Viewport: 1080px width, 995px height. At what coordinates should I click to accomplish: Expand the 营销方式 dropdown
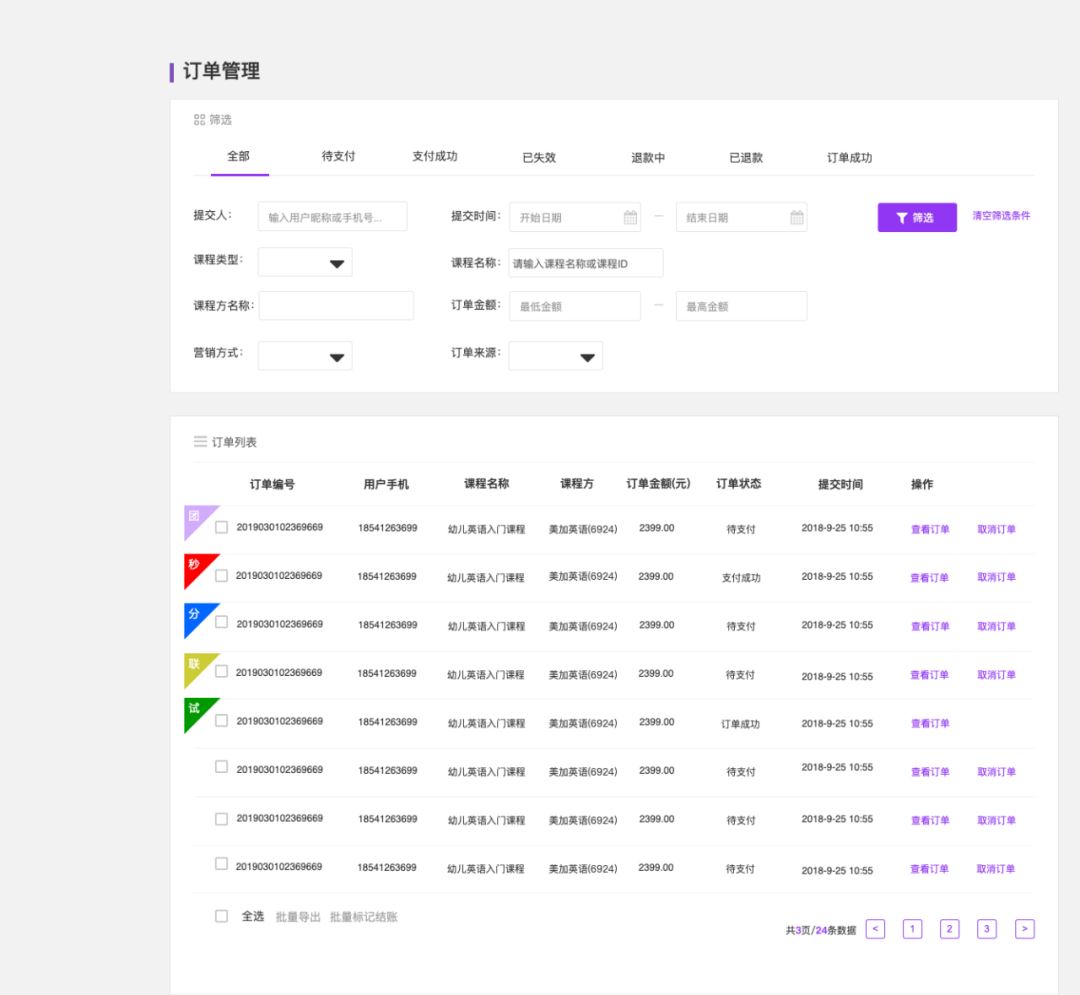[305, 356]
